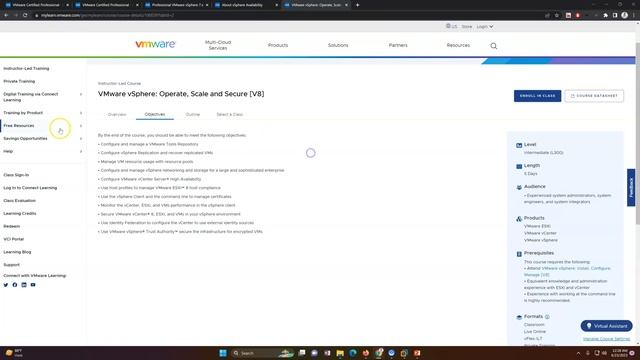Viewport: 640px width, 360px height.
Task: Click the page vertical scrollbar
Action: 638,133
